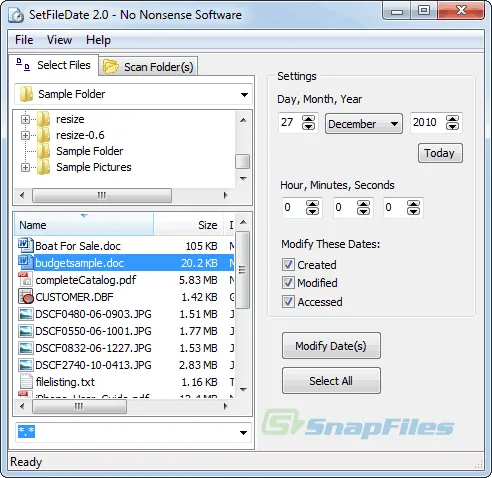Sort the file list by Name column
The image size is (492, 478).
[x=84, y=225]
